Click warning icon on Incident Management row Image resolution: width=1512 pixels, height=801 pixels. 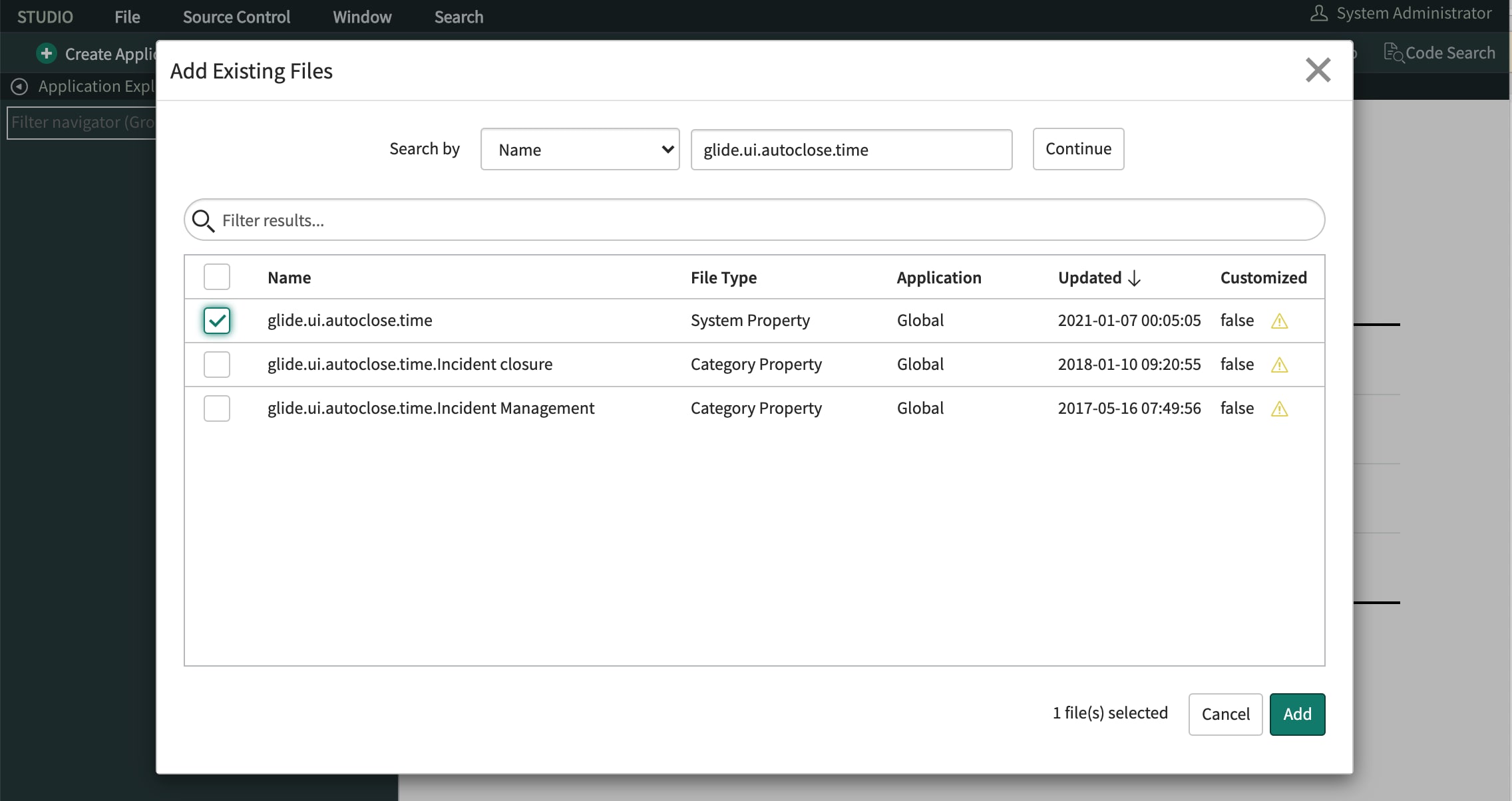tap(1279, 409)
